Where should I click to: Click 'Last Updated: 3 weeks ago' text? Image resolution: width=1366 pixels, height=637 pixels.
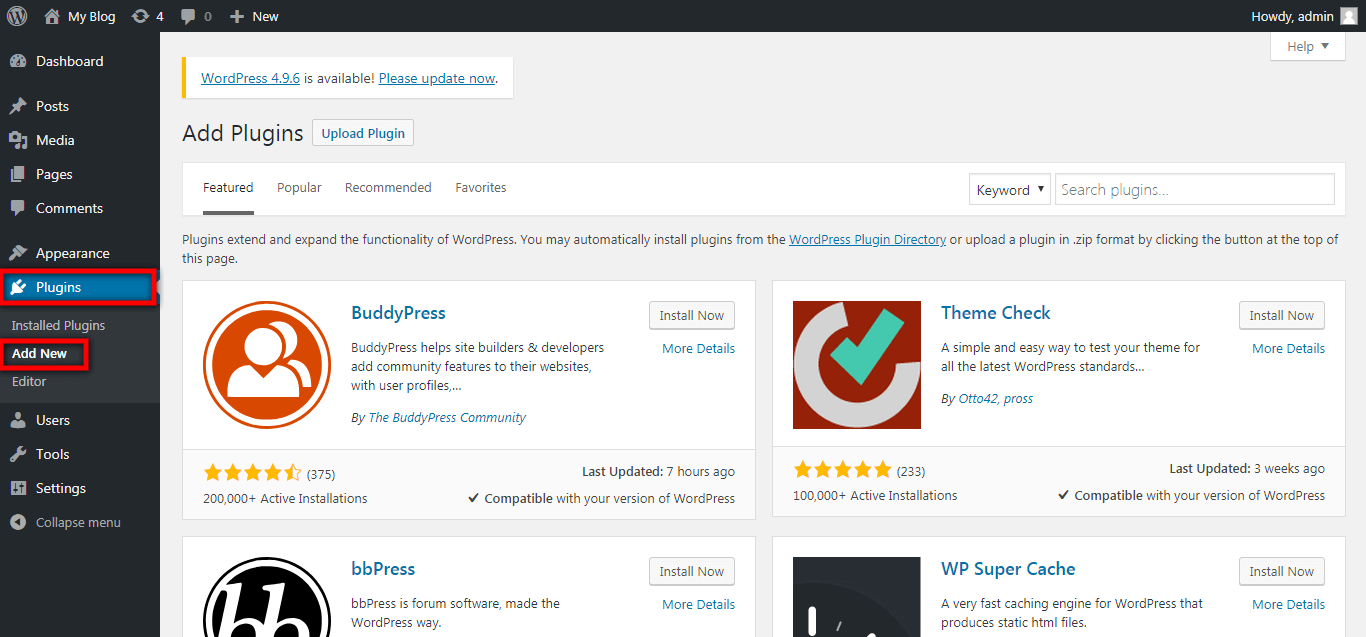(1247, 468)
